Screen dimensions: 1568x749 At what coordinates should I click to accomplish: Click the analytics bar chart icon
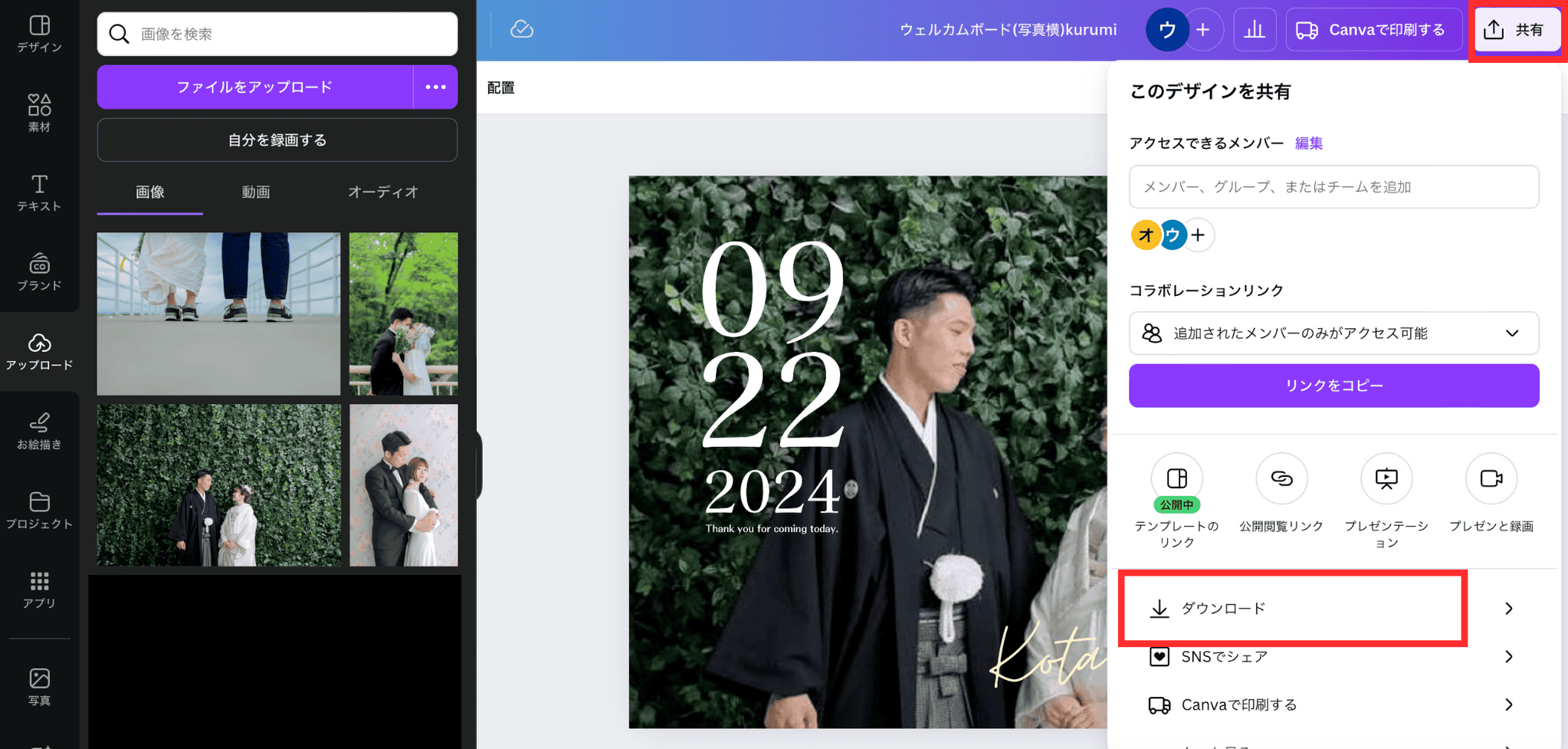pyautogui.click(x=1254, y=30)
